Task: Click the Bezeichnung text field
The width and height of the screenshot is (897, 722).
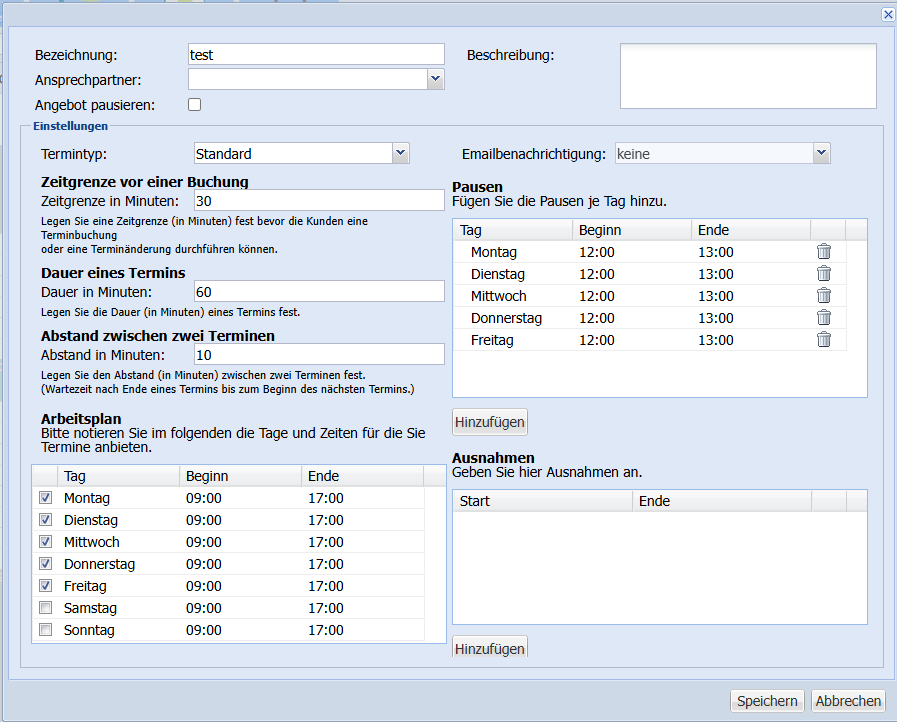Action: (316, 54)
